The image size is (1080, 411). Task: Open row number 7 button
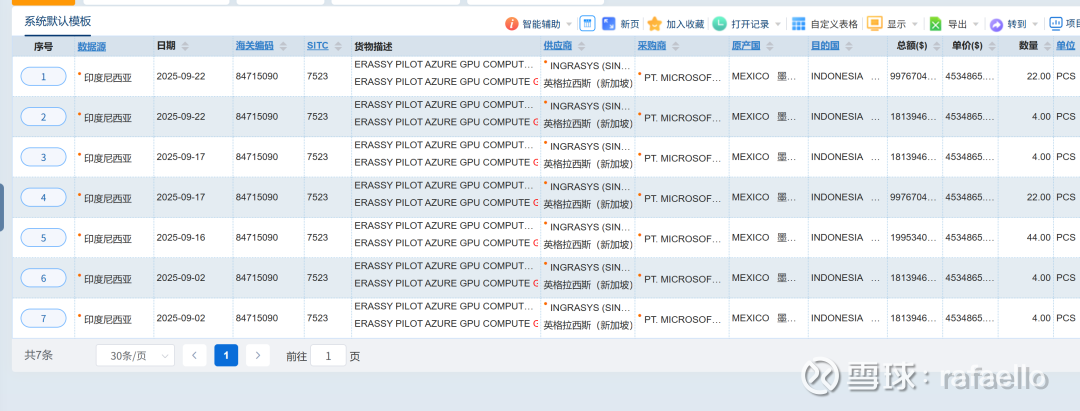pyautogui.click(x=43, y=318)
